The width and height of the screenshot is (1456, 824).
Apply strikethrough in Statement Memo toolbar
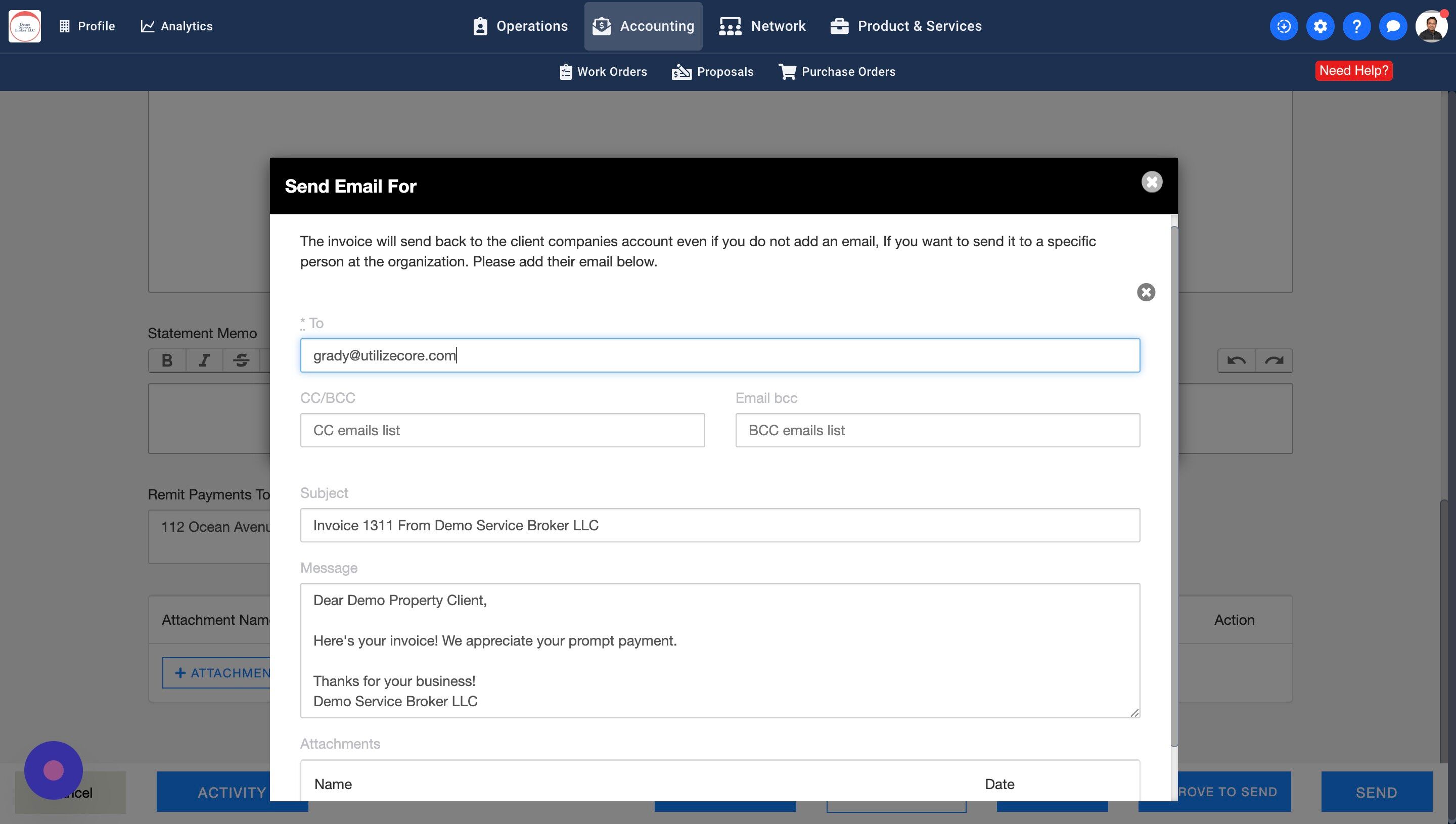coord(241,360)
